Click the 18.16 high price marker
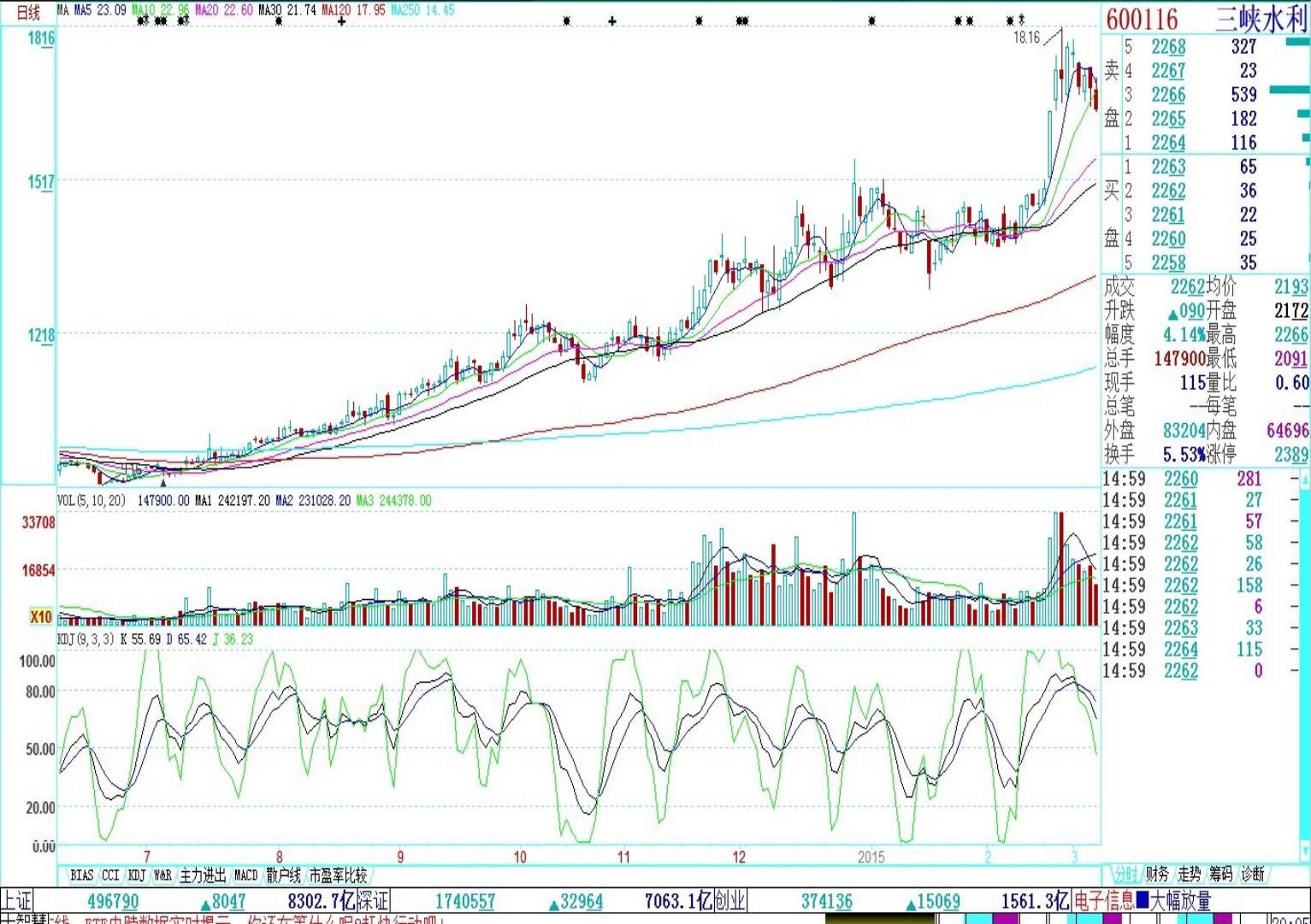The height and width of the screenshot is (924, 1311). click(x=1026, y=38)
